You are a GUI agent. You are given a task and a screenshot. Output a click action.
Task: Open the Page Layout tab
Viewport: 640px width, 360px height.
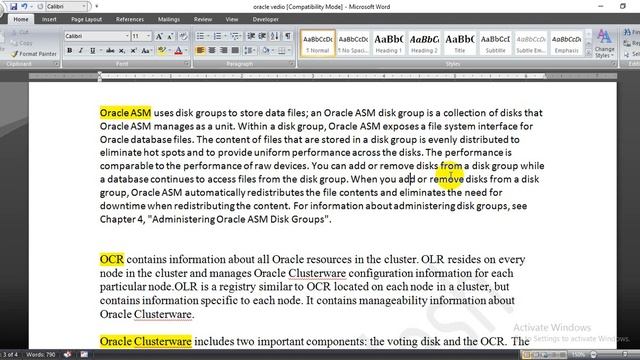(x=87, y=19)
